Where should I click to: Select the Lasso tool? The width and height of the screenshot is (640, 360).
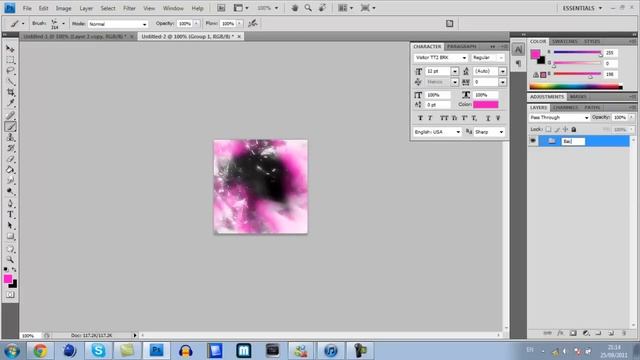pyautogui.click(x=10, y=71)
